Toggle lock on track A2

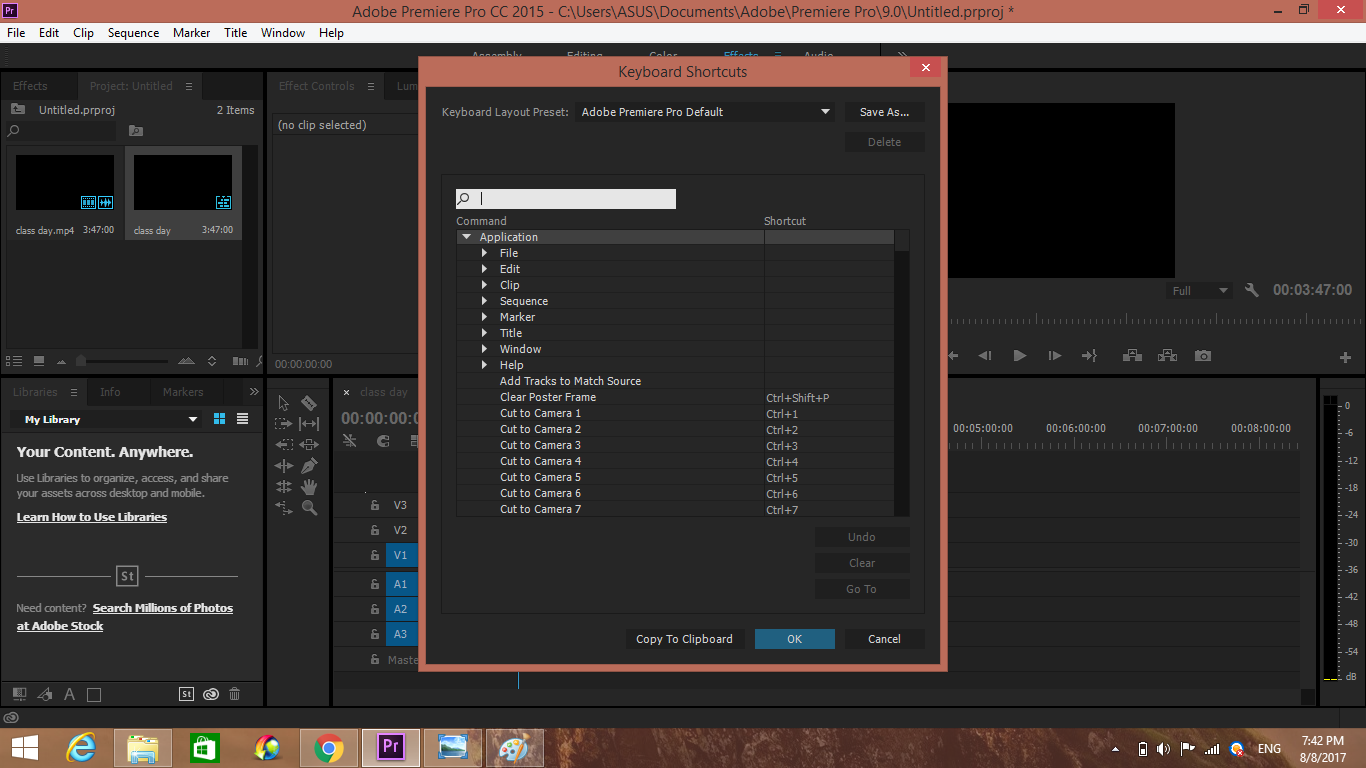[375, 609]
